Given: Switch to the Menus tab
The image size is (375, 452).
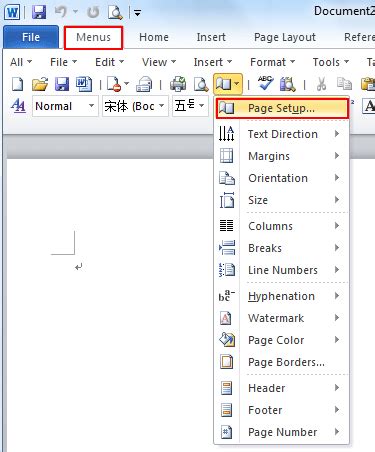Looking at the screenshot, I should coord(93,37).
